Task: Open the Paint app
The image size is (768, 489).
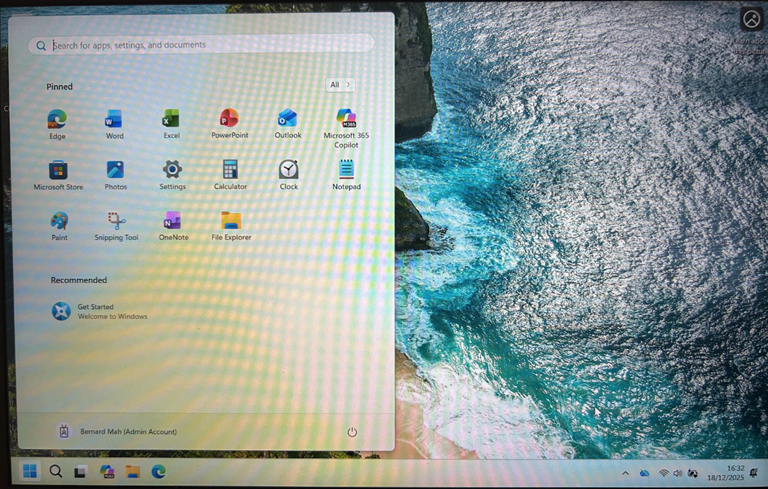Action: click(x=59, y=226)
